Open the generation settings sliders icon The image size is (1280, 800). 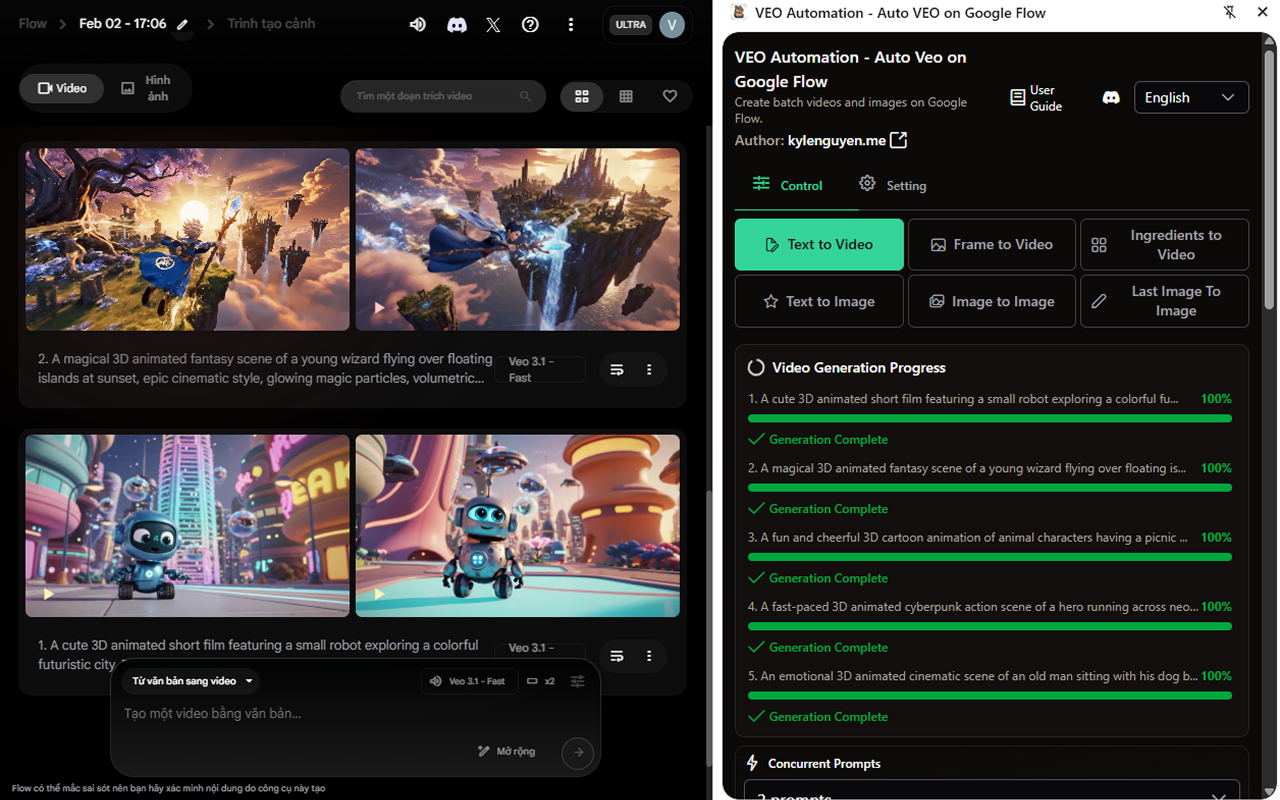point(578,681)
